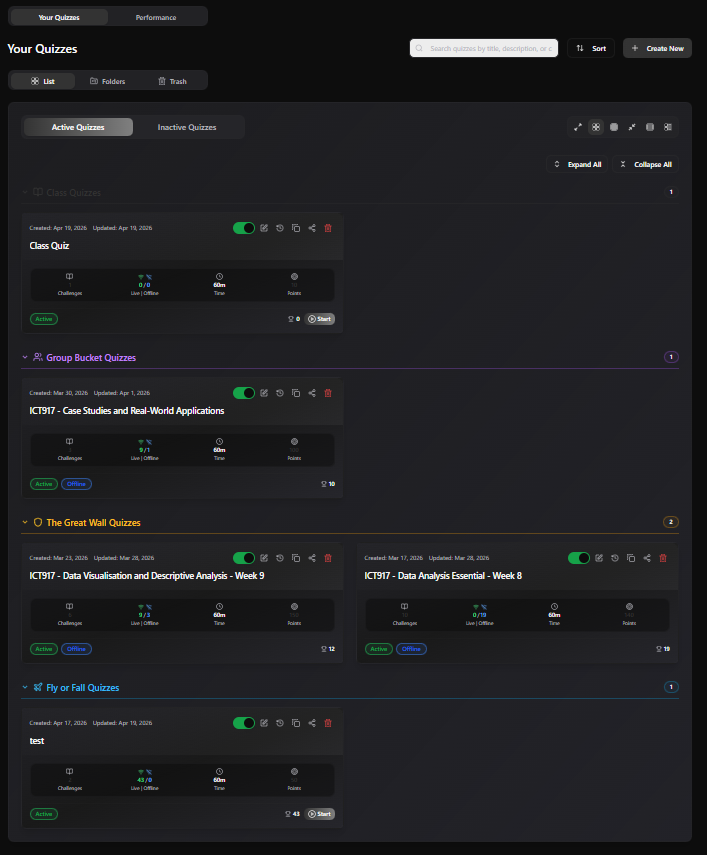Viewport: 707px width, 855px height.
Task: View history of Case Studies quiz
Action: [280, 393]
